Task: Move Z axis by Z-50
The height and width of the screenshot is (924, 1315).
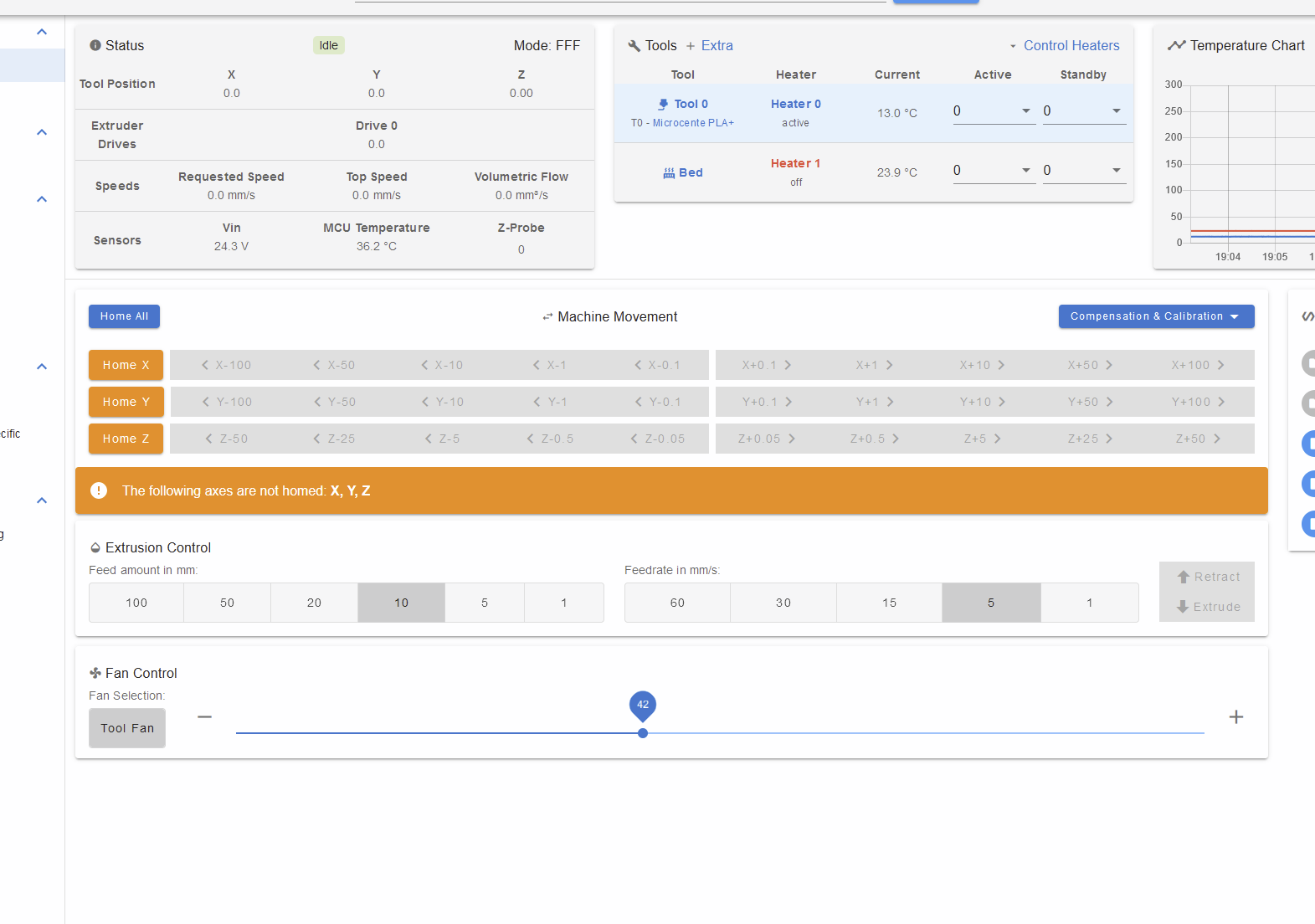Action: pyautogui.click(x=226, y=439)
